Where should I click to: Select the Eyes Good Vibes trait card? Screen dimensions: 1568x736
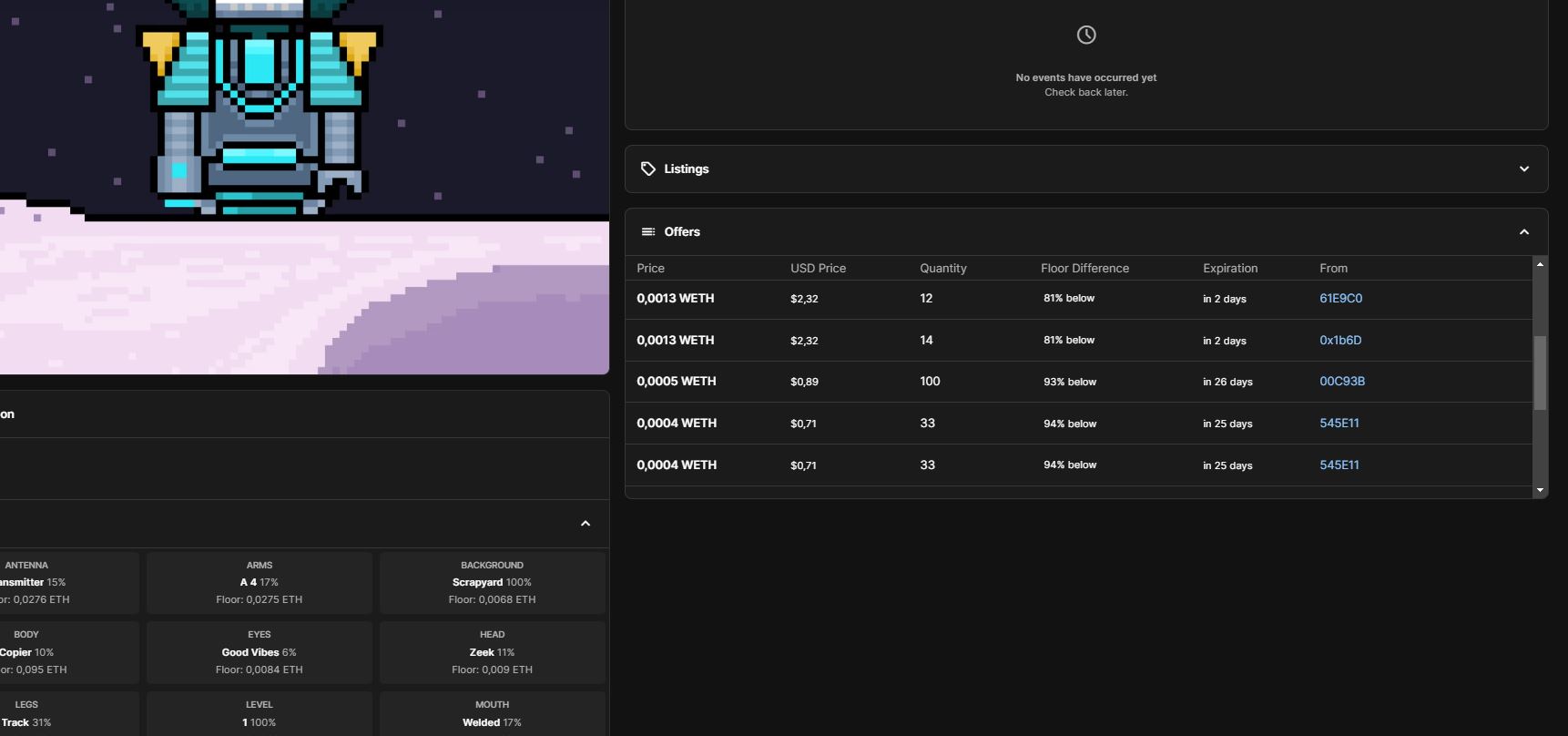260,652
